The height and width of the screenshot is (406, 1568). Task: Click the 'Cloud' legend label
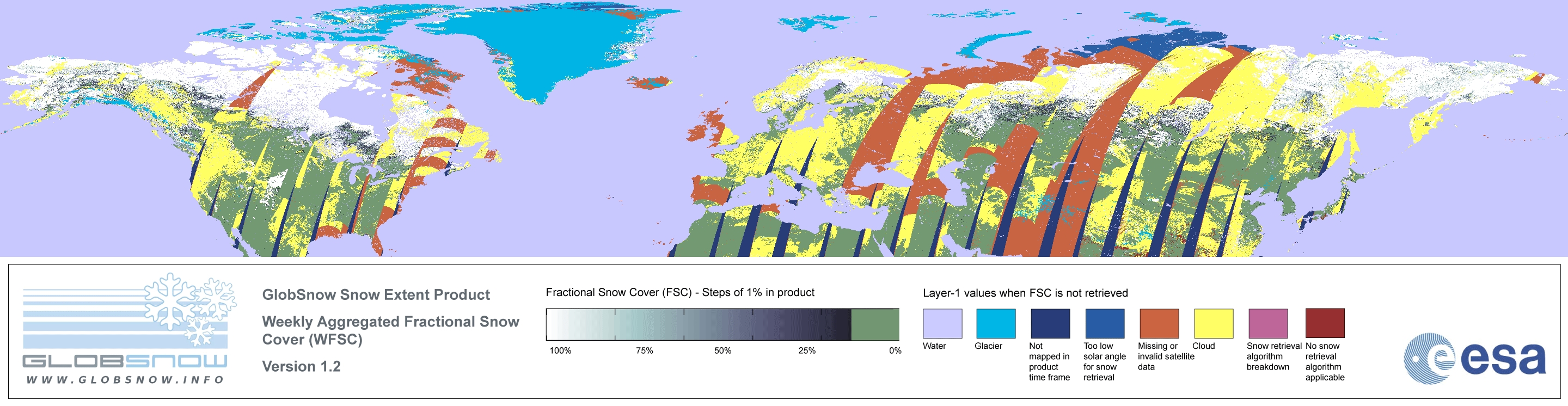coord(1203,346)
